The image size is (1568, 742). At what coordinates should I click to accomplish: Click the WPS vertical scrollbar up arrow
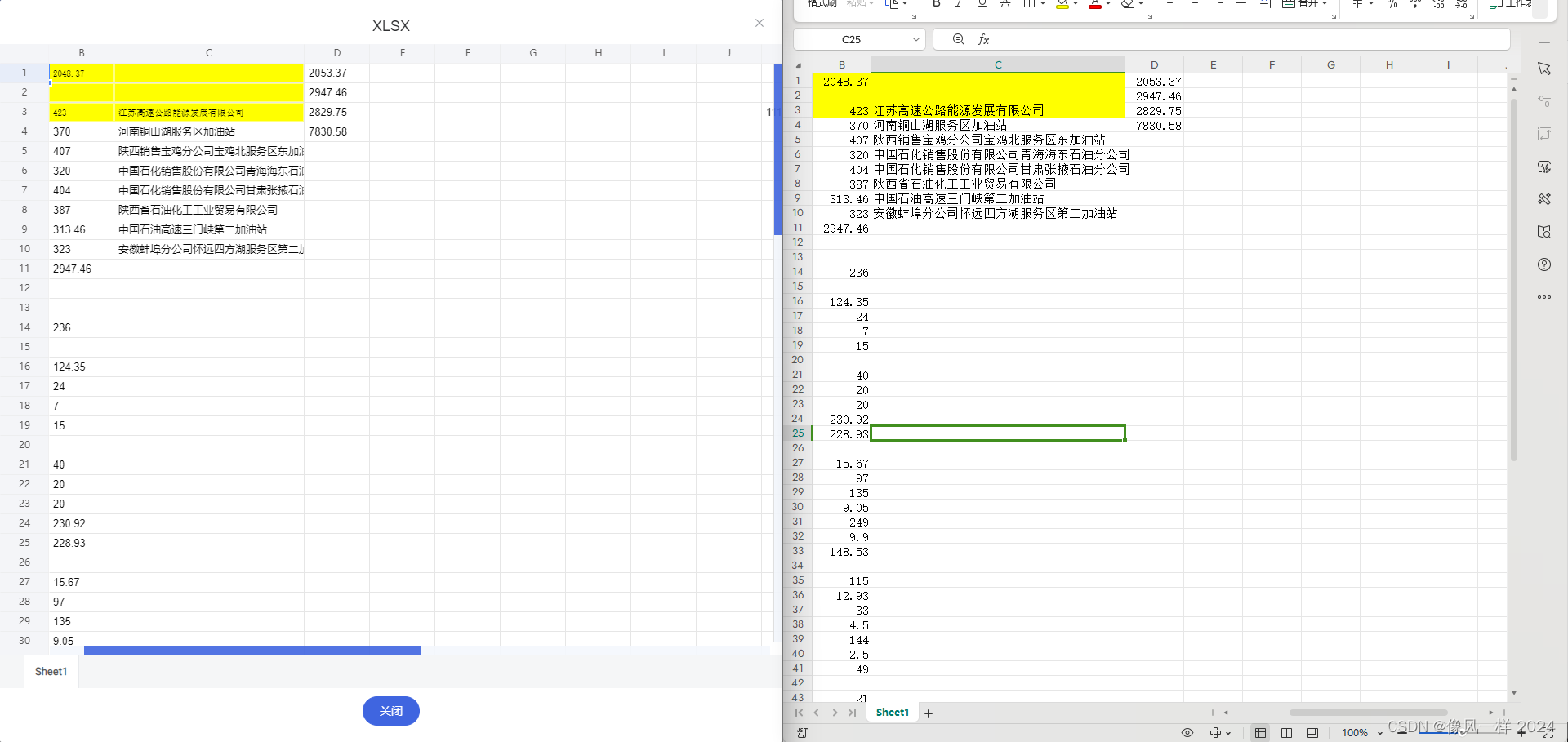(1514, 88)
